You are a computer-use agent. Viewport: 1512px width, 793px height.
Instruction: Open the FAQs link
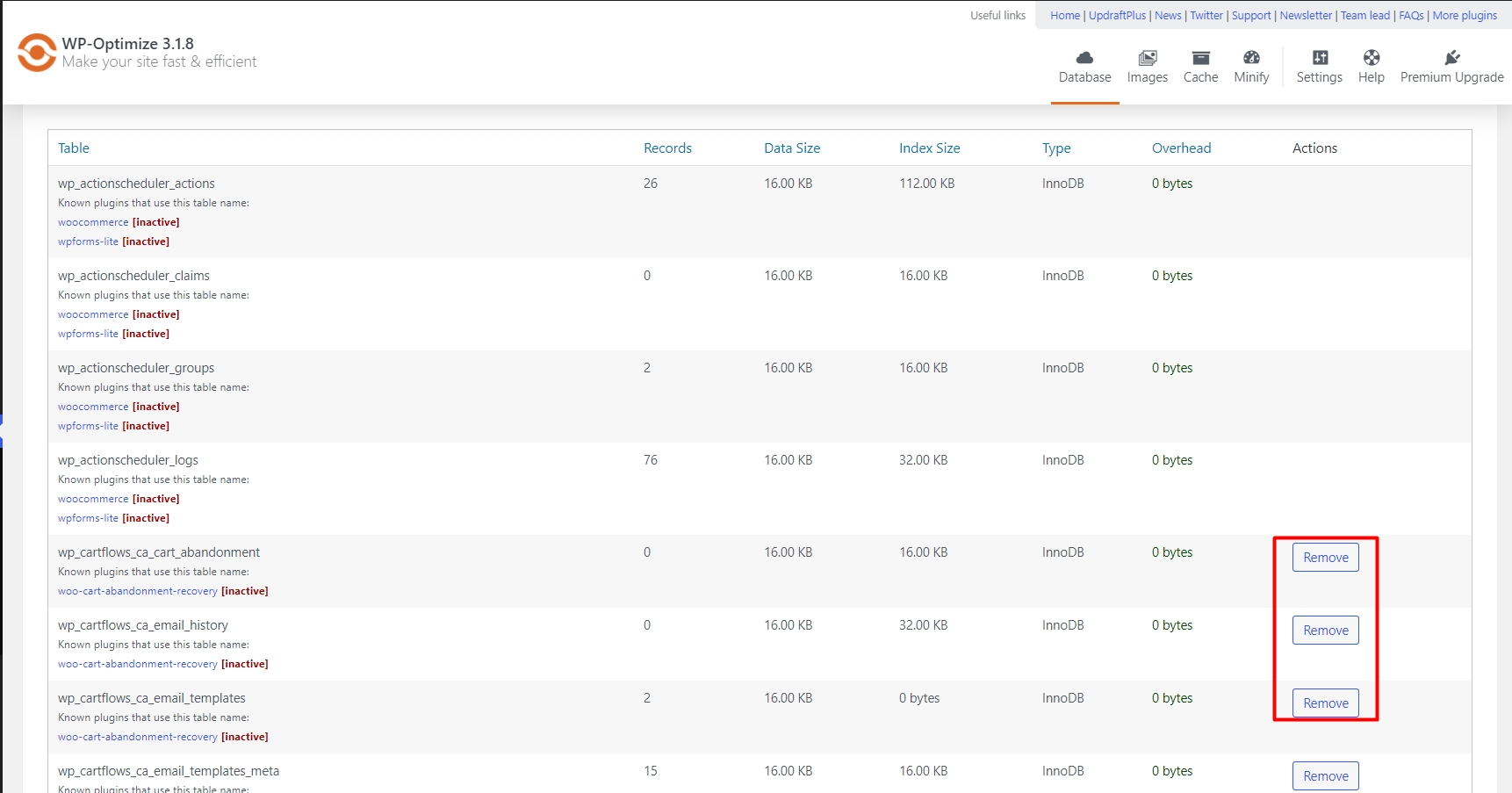click(1411, 16)
